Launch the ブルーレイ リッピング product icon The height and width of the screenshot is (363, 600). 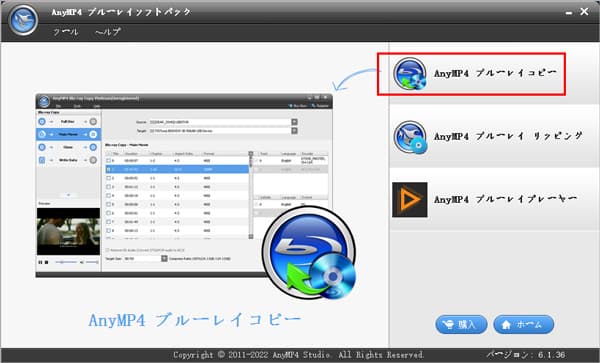410,137
